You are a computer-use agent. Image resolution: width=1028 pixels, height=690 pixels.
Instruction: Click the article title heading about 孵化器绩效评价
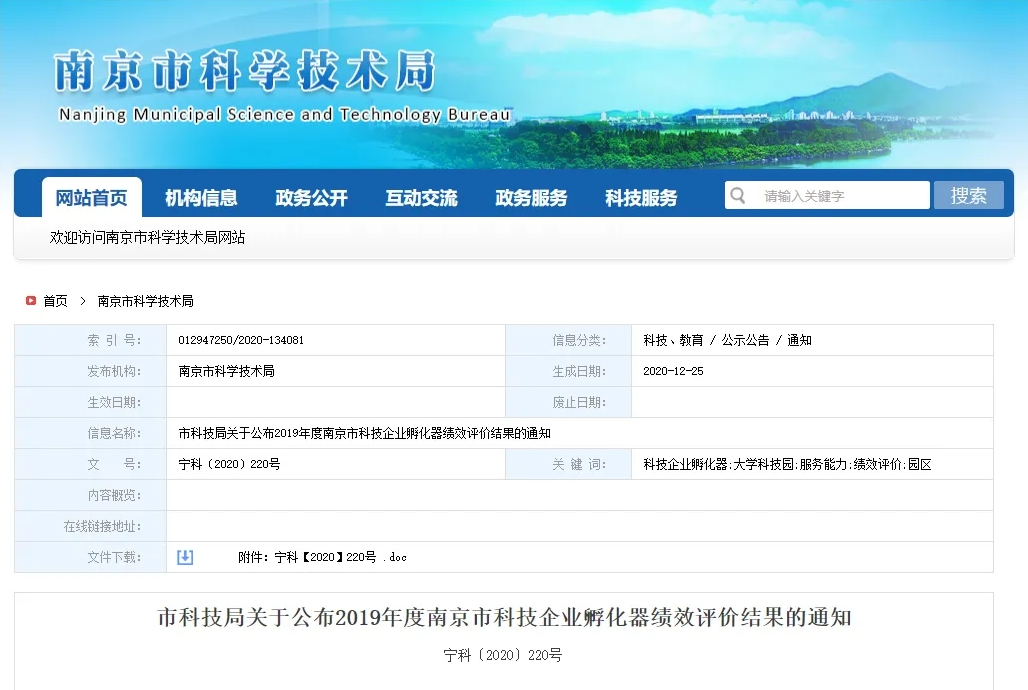(x=504, y=618)
